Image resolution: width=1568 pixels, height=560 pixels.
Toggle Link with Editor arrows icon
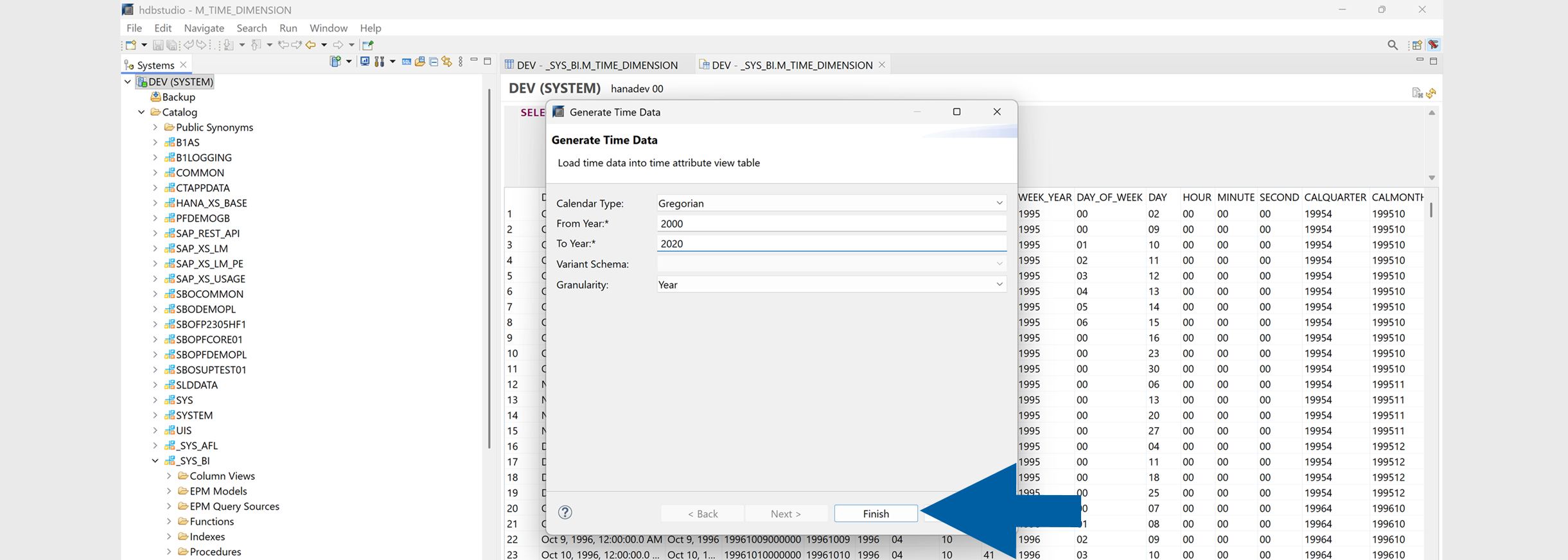coord(447,62)
